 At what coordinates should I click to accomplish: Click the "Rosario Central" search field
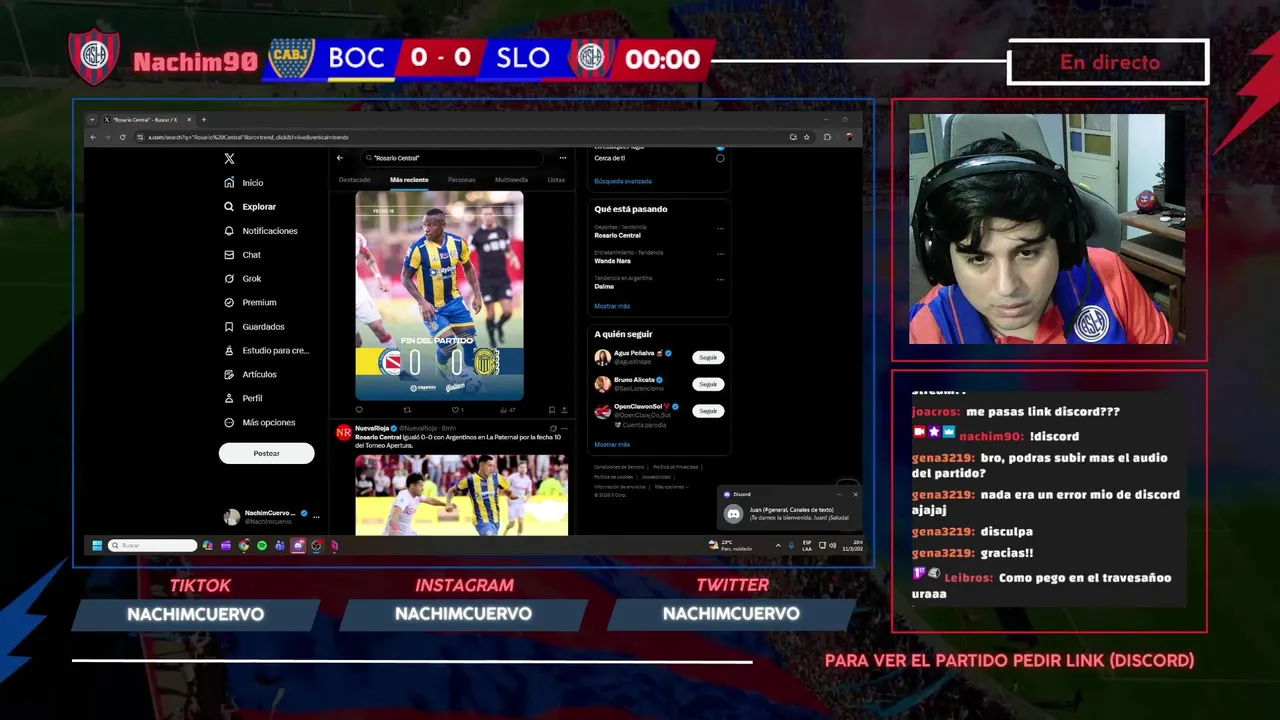(x=452, y=158)
